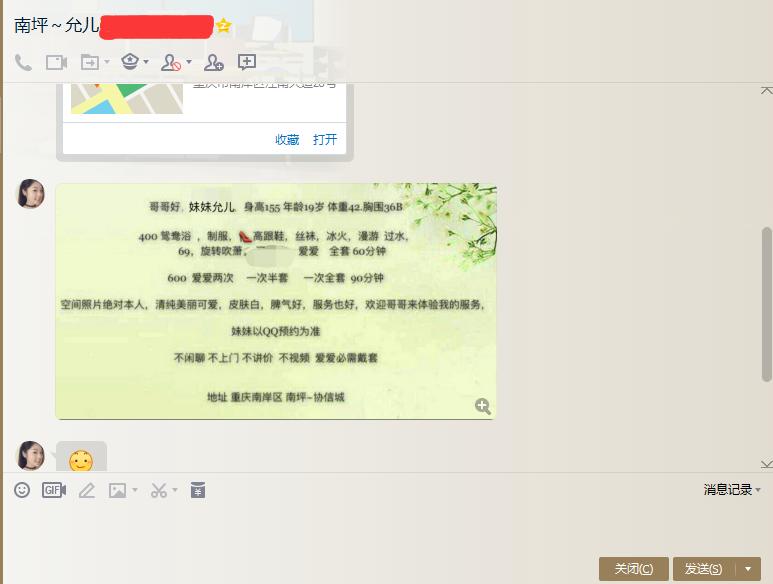Click the GIF video icon
773x584 pixels.
pos(54,490)
